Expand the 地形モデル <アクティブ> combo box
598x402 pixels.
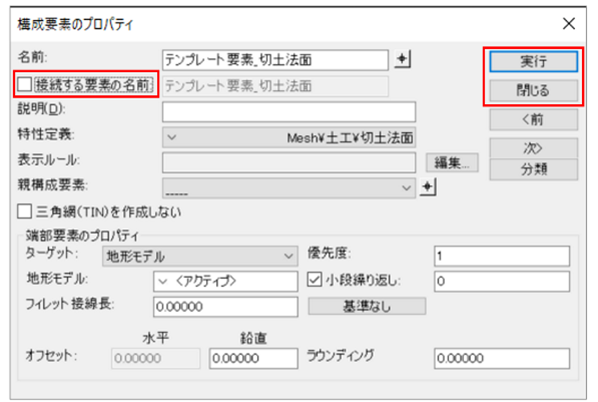(225, 281)
